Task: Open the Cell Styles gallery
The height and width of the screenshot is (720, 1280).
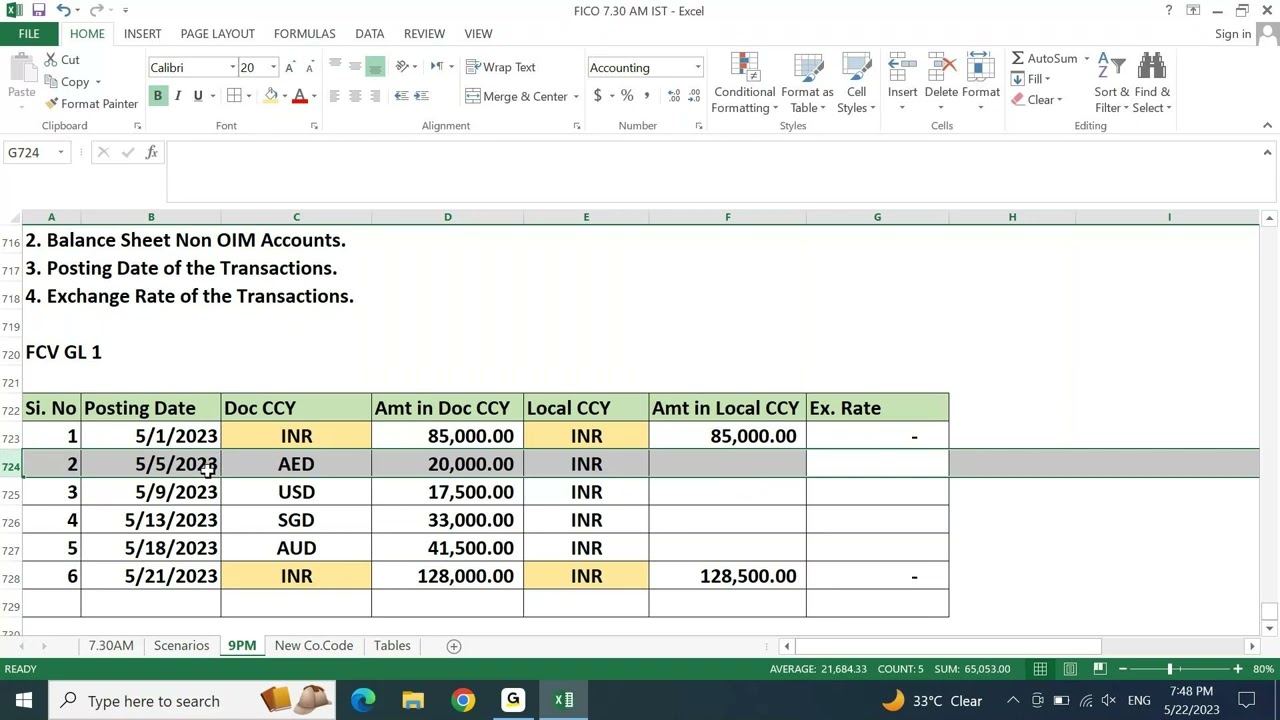Action: pyautogui.click(x=856, y=83)
